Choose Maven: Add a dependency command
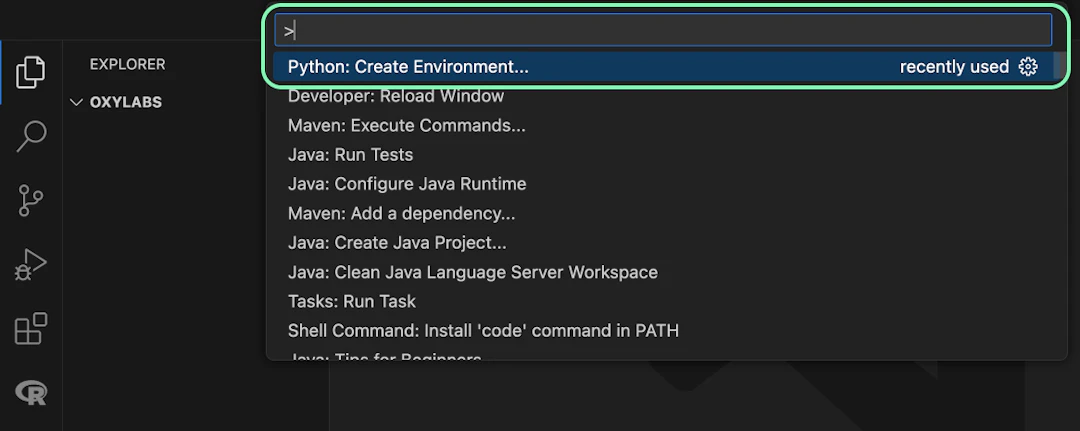The width and height of the screenshot is (1080, 431). [663, 214]
